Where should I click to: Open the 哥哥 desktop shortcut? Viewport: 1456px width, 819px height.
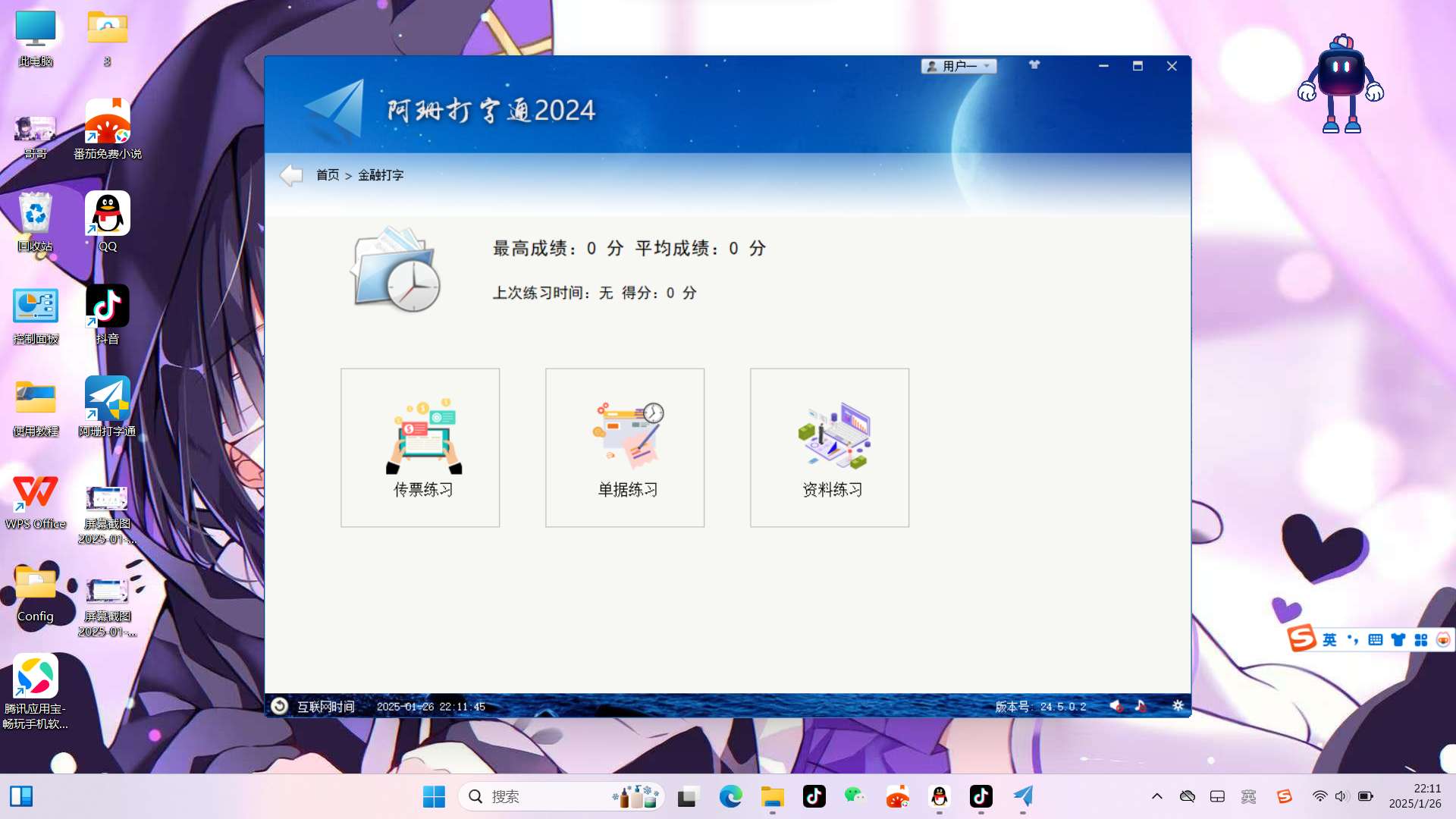click(36, 136)
